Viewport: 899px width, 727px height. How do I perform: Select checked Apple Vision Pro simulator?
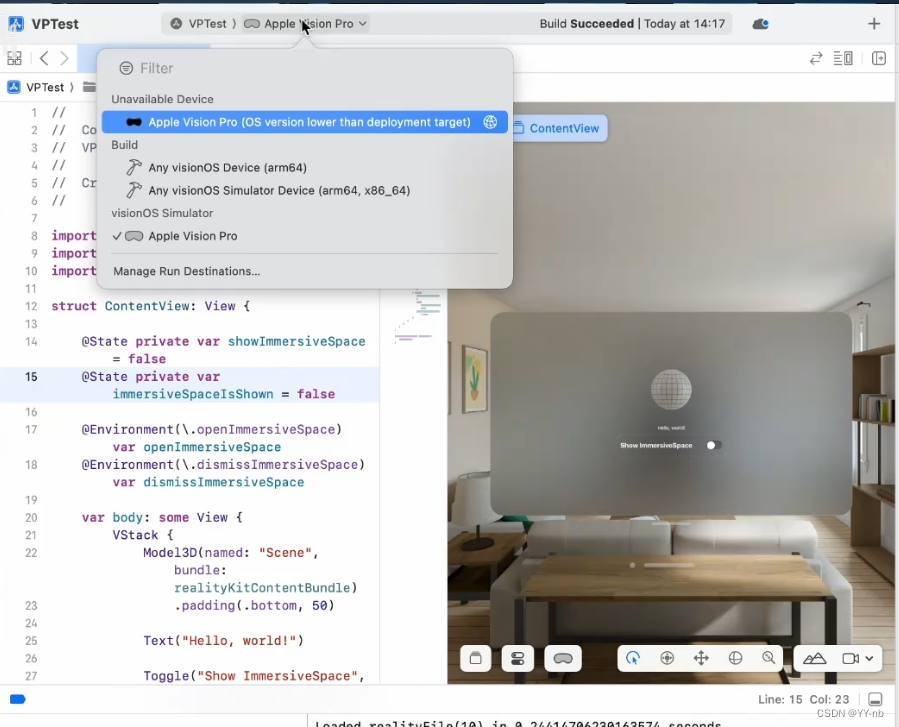pyautogui.click(x=304, y=236)
